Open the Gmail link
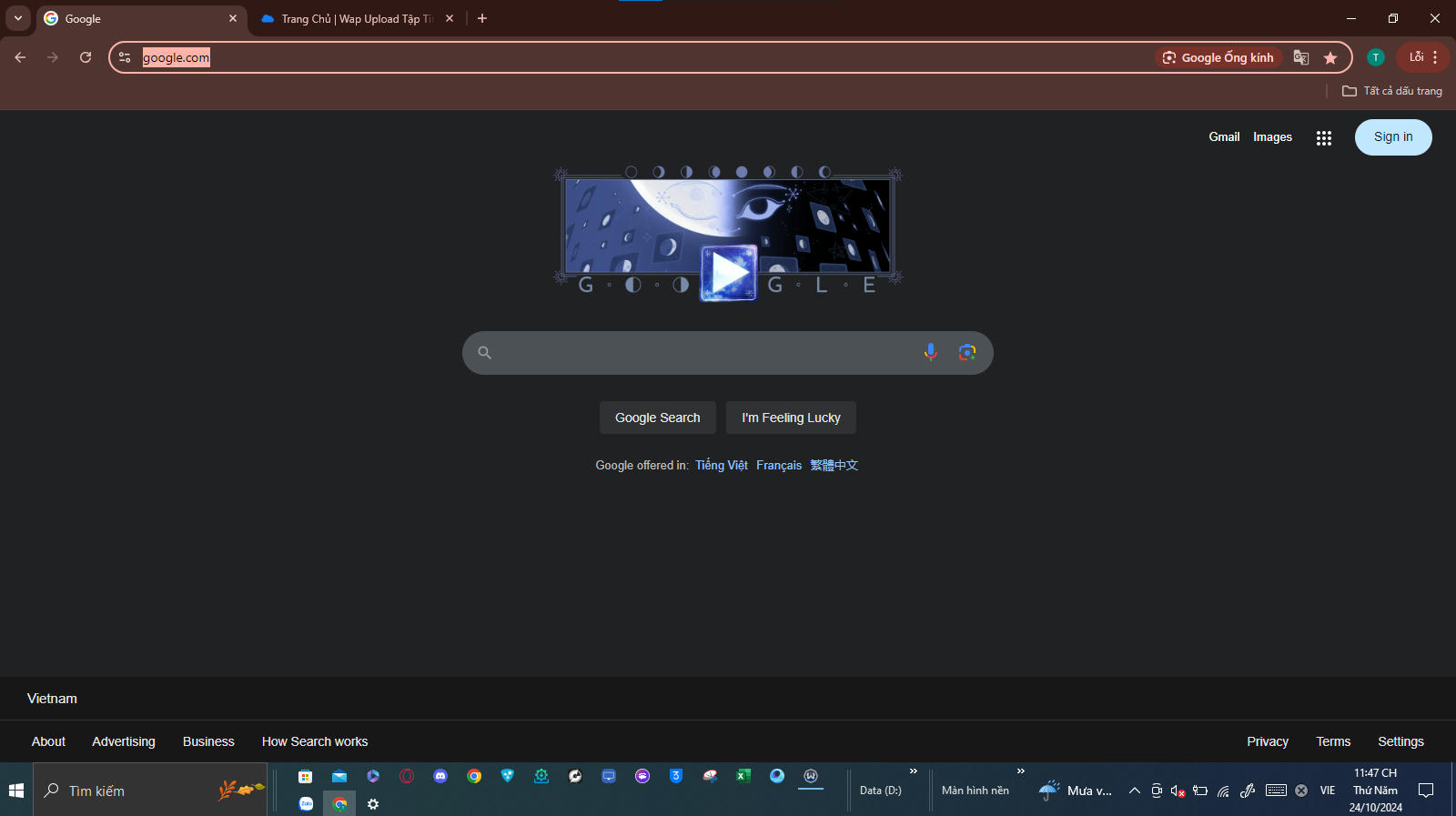Image resolution: width=1456 pixels, height=816 pixels. [x=1224, y=137]
